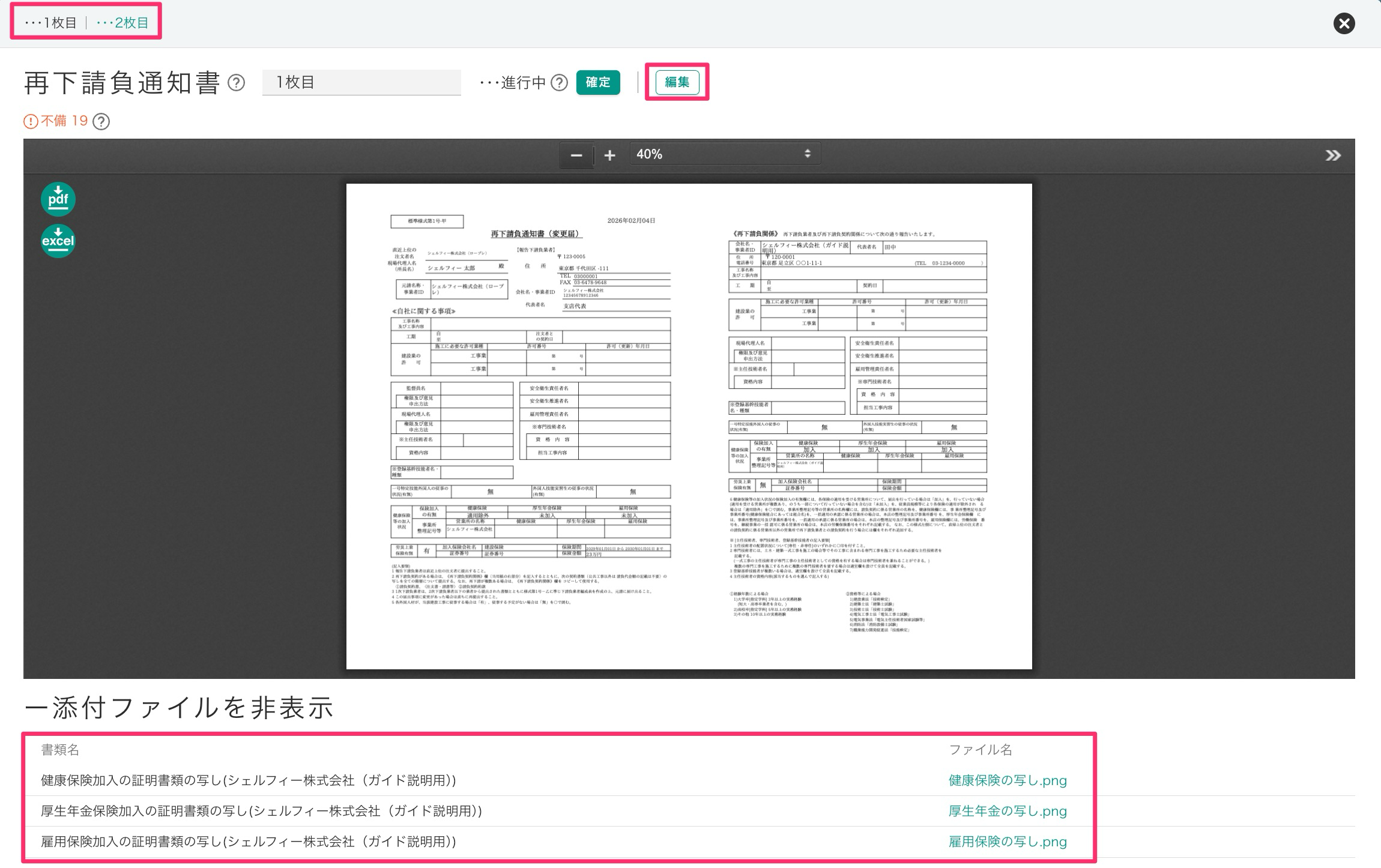The height and width of the screenshot is (868, 1381).
Task: Collapse the 添付ファイルを非表示 section
Action: tap(178, 708)
